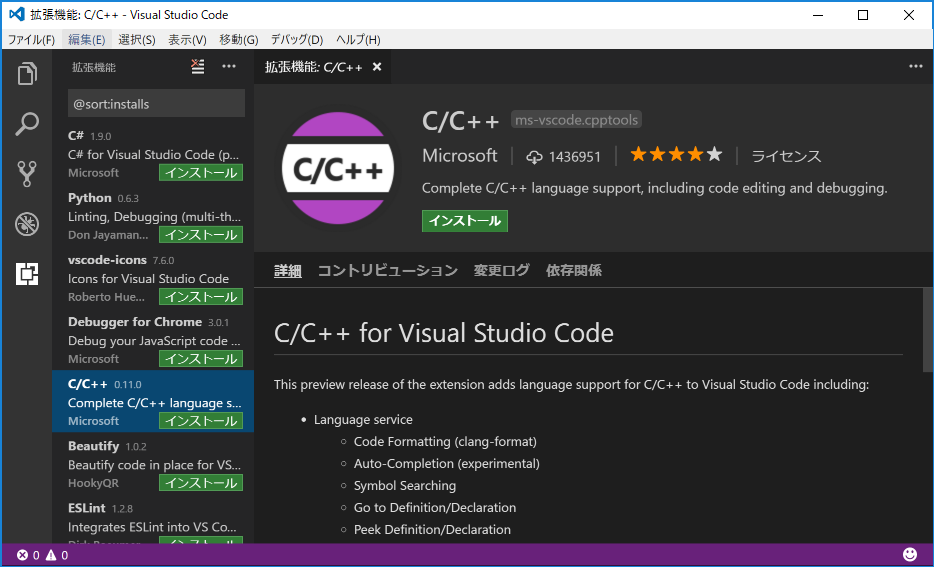
Task: Open editor more actions ellipsis
Action: coord(916,66)
